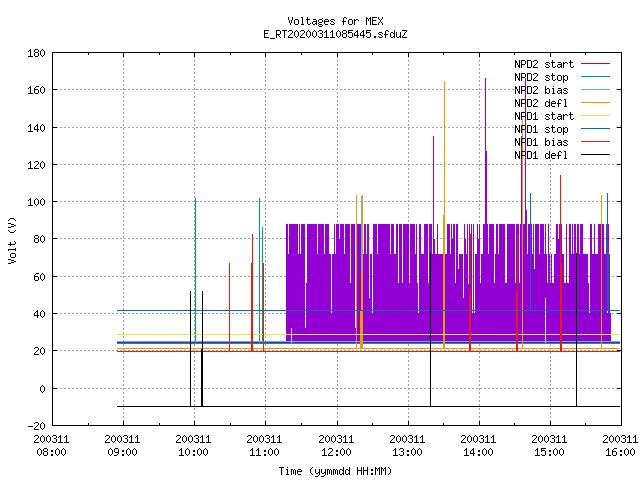
Task: Click the y-axis tick value -20
Action: pos(36,426)
